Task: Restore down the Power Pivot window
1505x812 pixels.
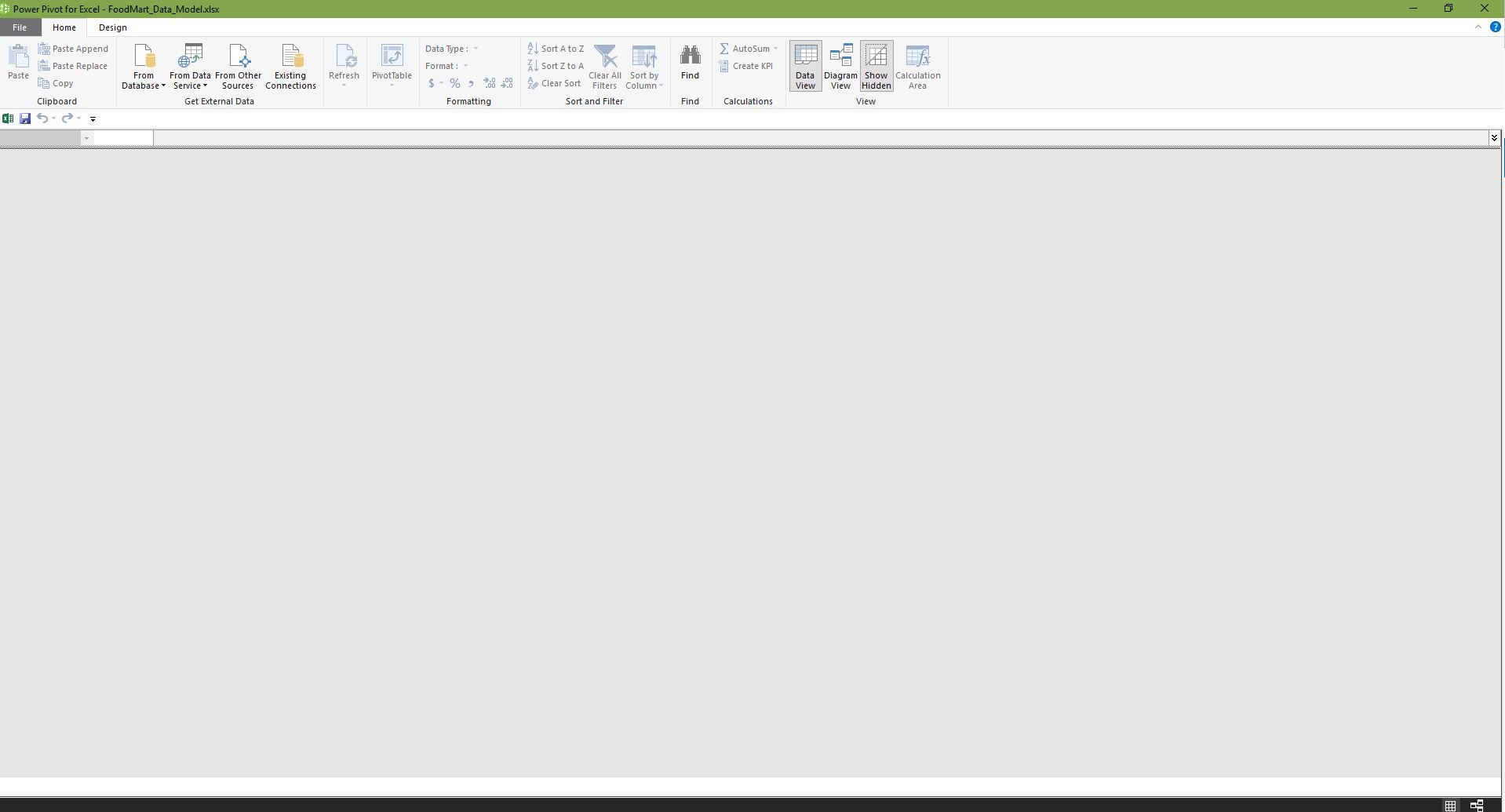Action: pyautogui.click(x=1449, y=9)
